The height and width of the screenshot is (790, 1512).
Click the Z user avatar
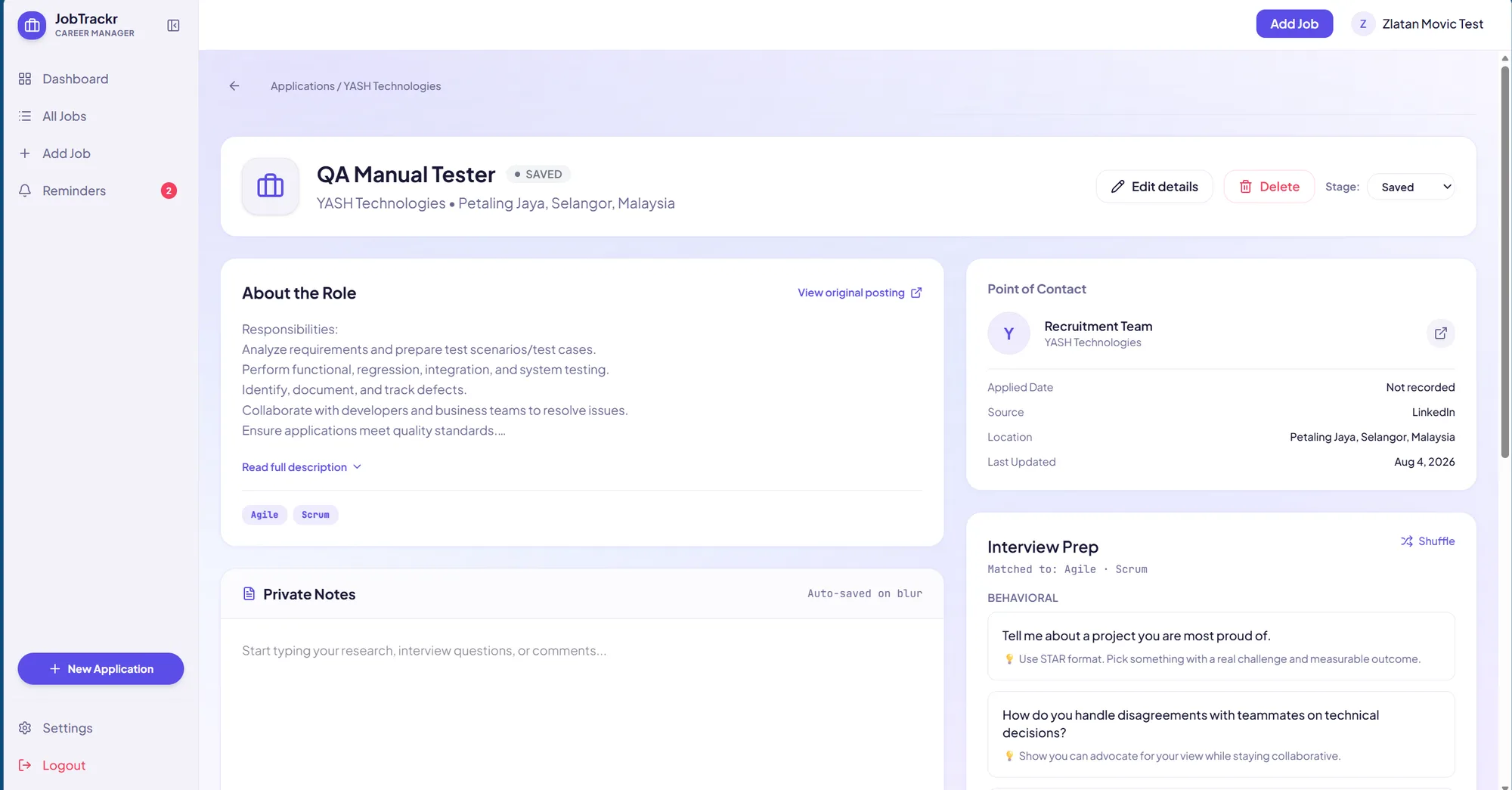(x=1363, y=24)
